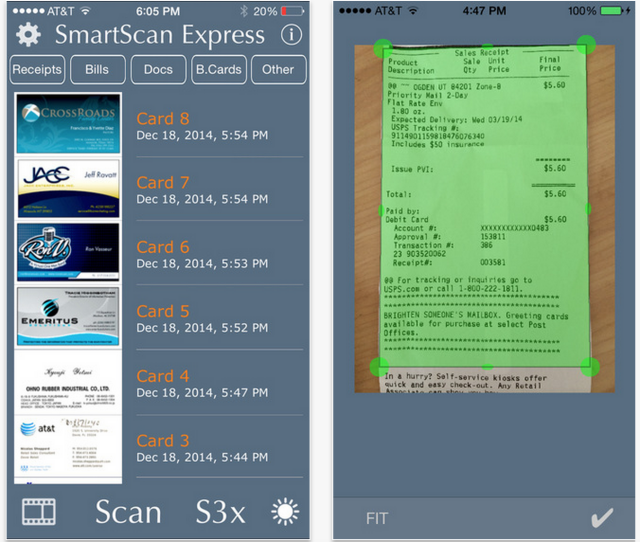The image size is (640, 542).
Task: Select the Card 7 title
Action: pos(163,183)
